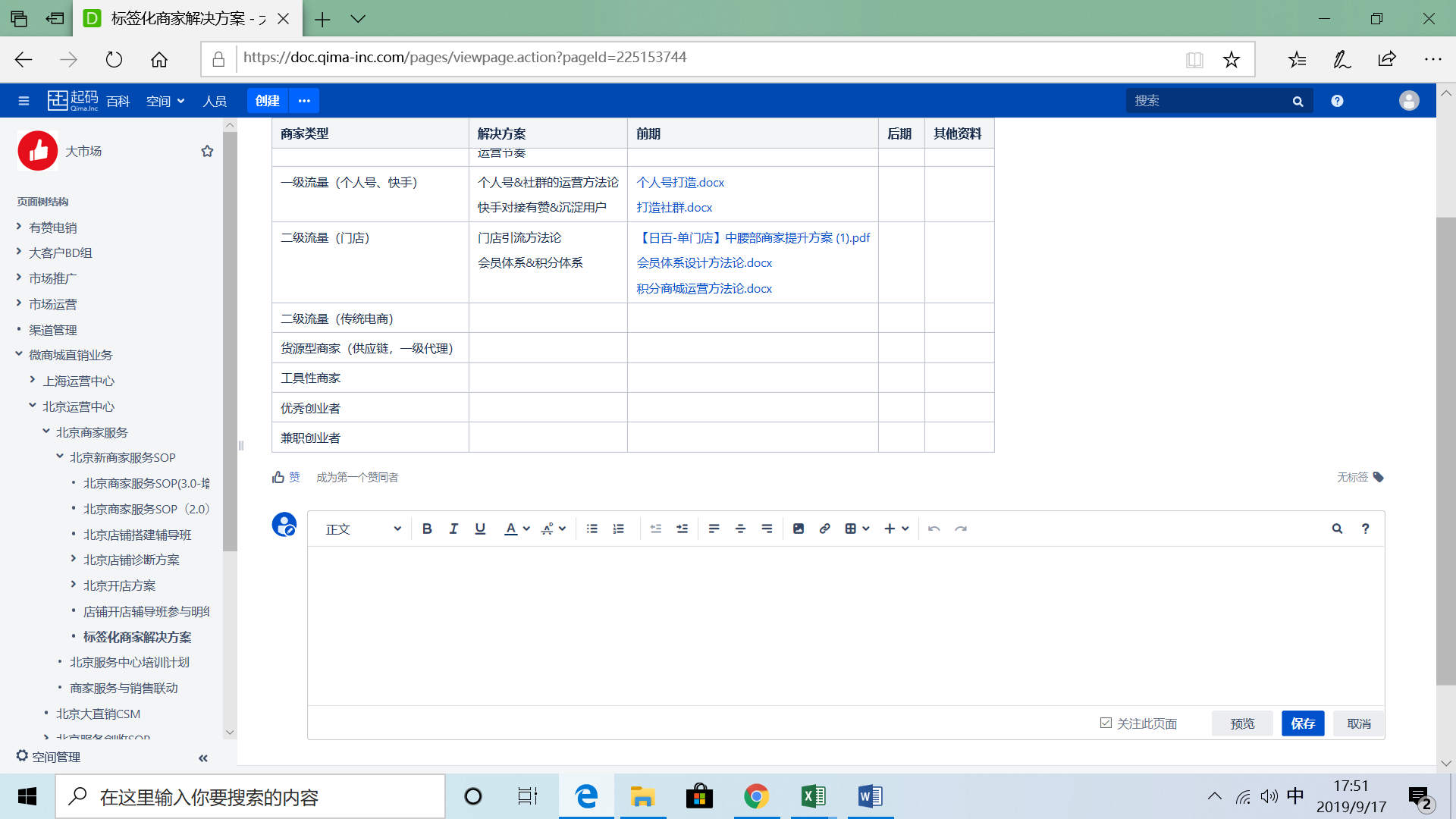
Task: Click the thumbs-up like icon
Action: click(x=278, y=477)
